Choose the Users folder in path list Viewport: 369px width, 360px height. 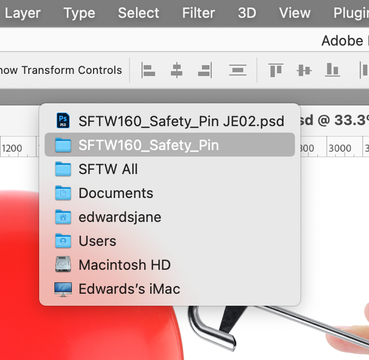click(170, 241)
